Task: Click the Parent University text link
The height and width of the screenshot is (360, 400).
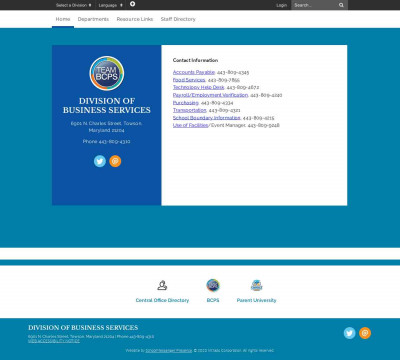Action: (256, 300)
